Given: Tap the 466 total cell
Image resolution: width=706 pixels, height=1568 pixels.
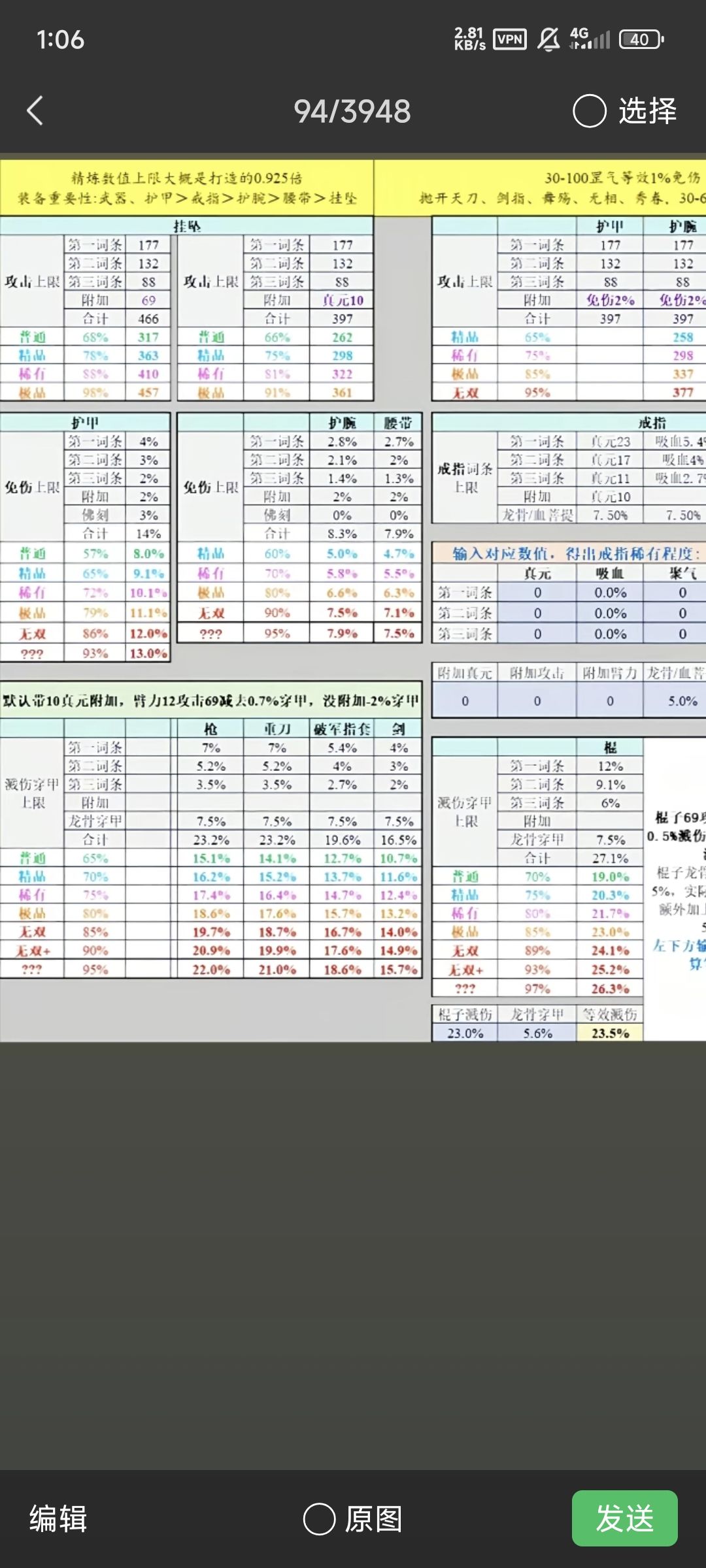Looking at the screenshot, I should (148, 319).
